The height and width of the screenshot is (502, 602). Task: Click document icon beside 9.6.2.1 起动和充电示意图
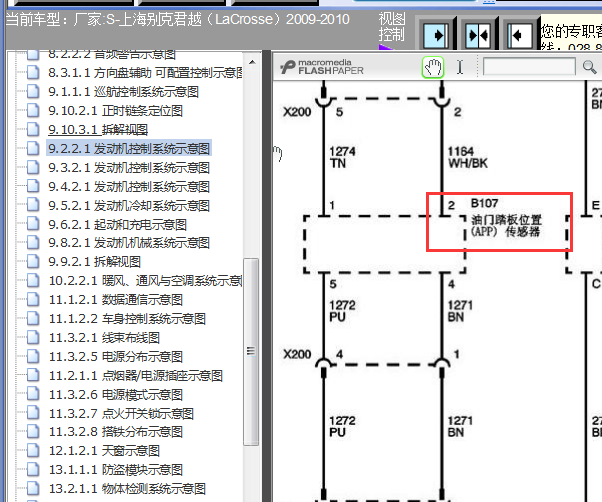pos(33,224)
